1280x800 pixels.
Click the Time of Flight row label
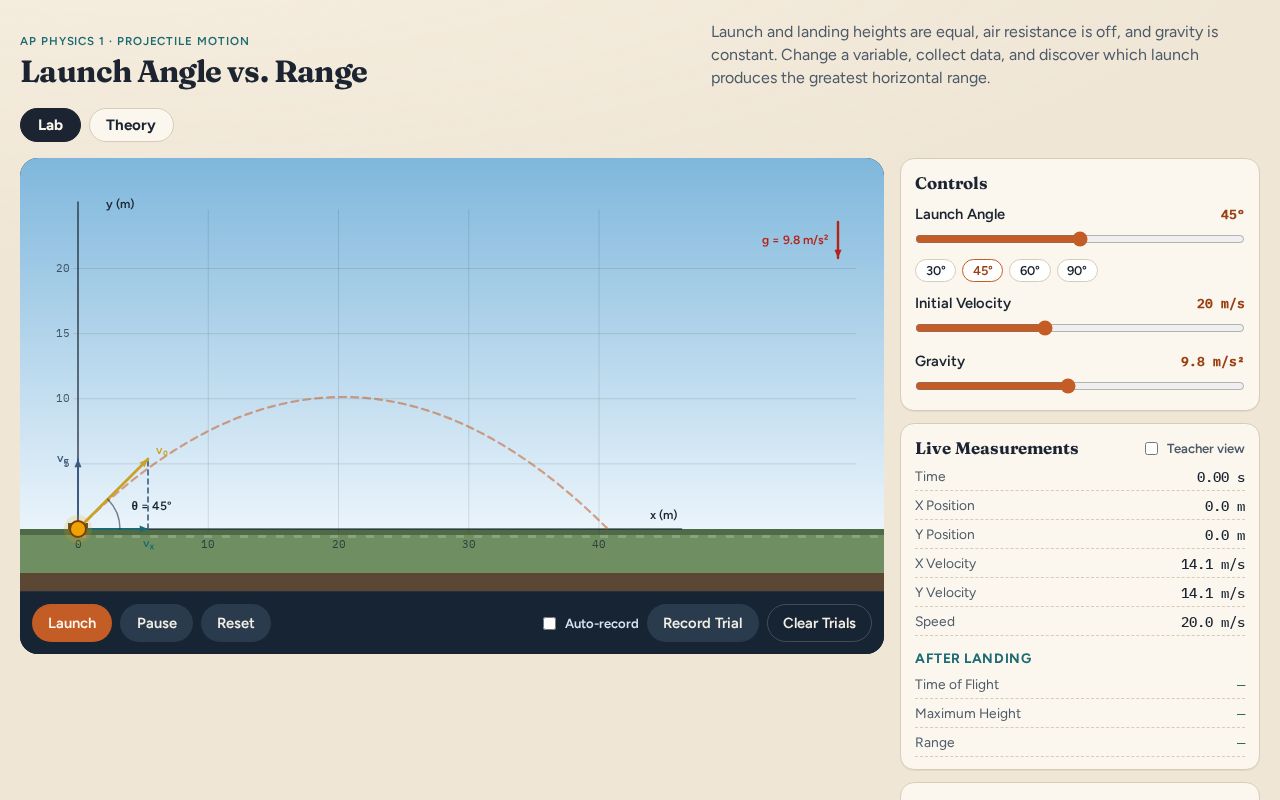(x=957, y=685)
